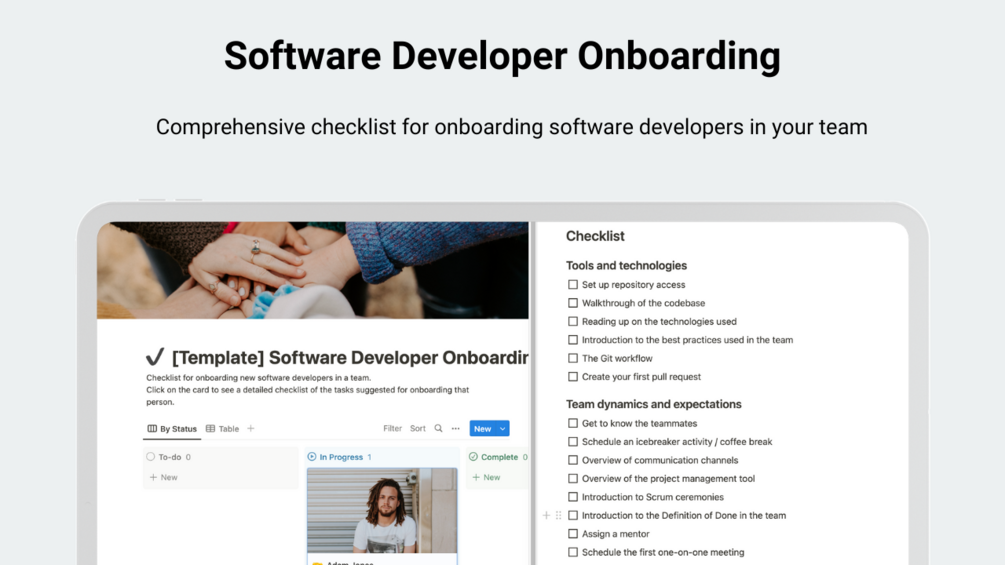Check 'Overview of communication channels'
The height and width of the screenshot is (565, 1005).
[573, 460]
